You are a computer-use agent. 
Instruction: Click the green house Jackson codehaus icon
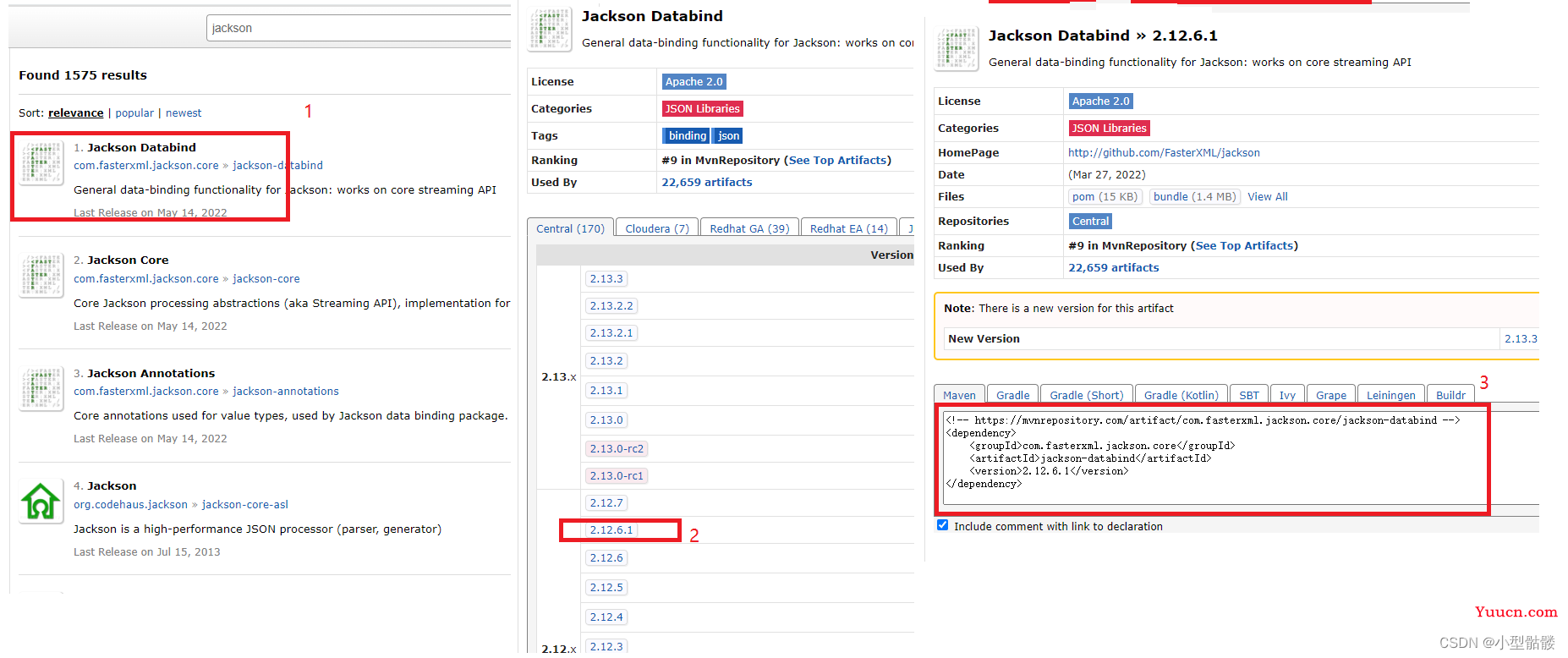(41, 502)
